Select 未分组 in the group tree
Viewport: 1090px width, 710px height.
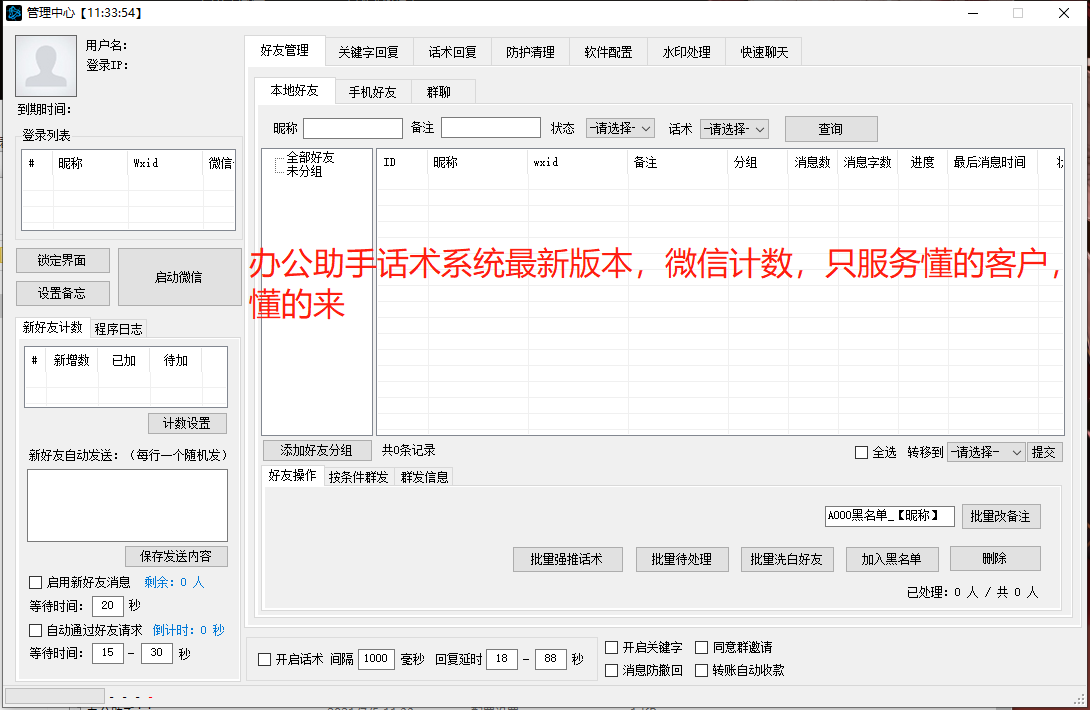[x=304, y=171]
